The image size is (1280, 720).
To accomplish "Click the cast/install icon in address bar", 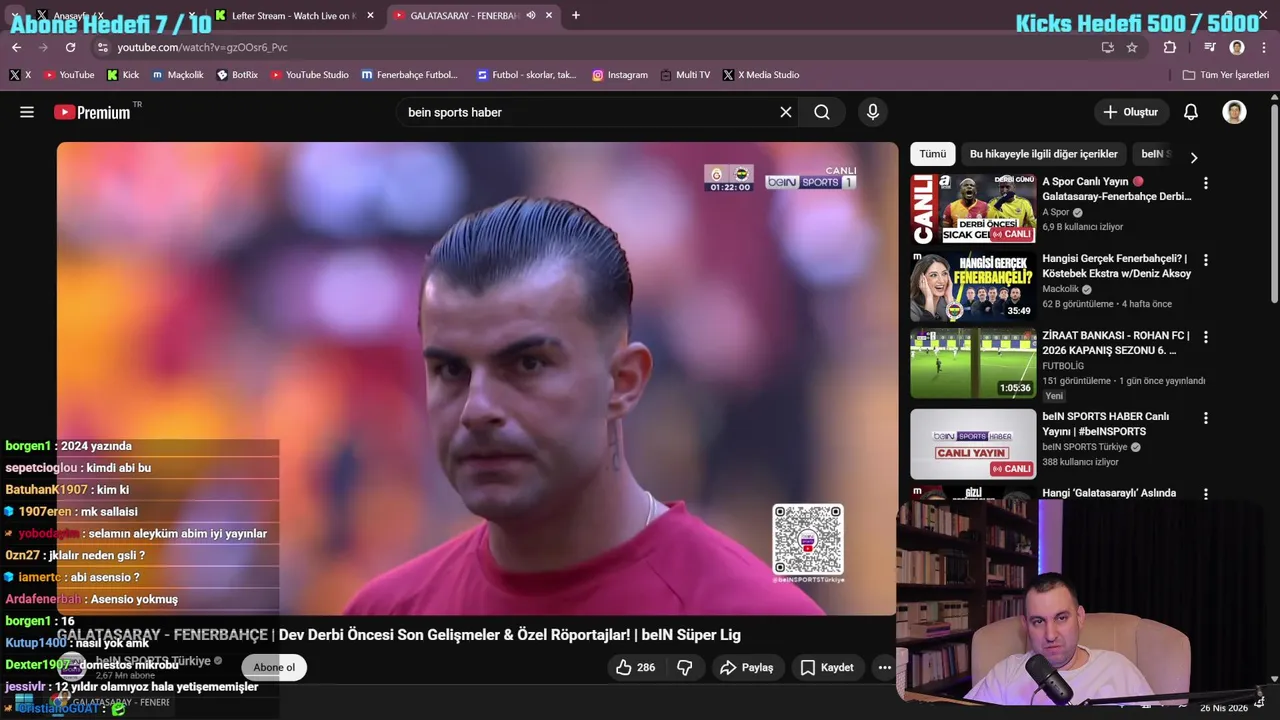I will [1107, 47].
